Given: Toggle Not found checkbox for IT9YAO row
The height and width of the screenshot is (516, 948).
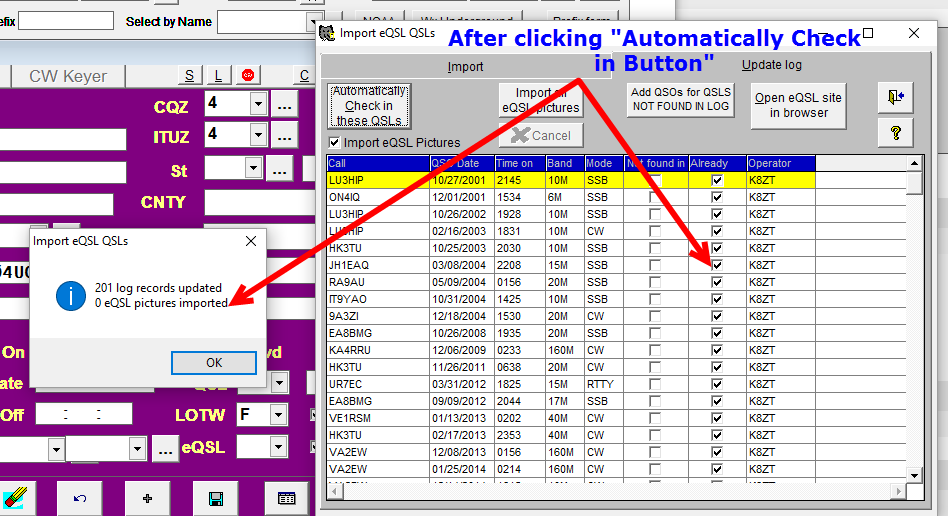Looking at the screenshot, I should click(655, 299).
